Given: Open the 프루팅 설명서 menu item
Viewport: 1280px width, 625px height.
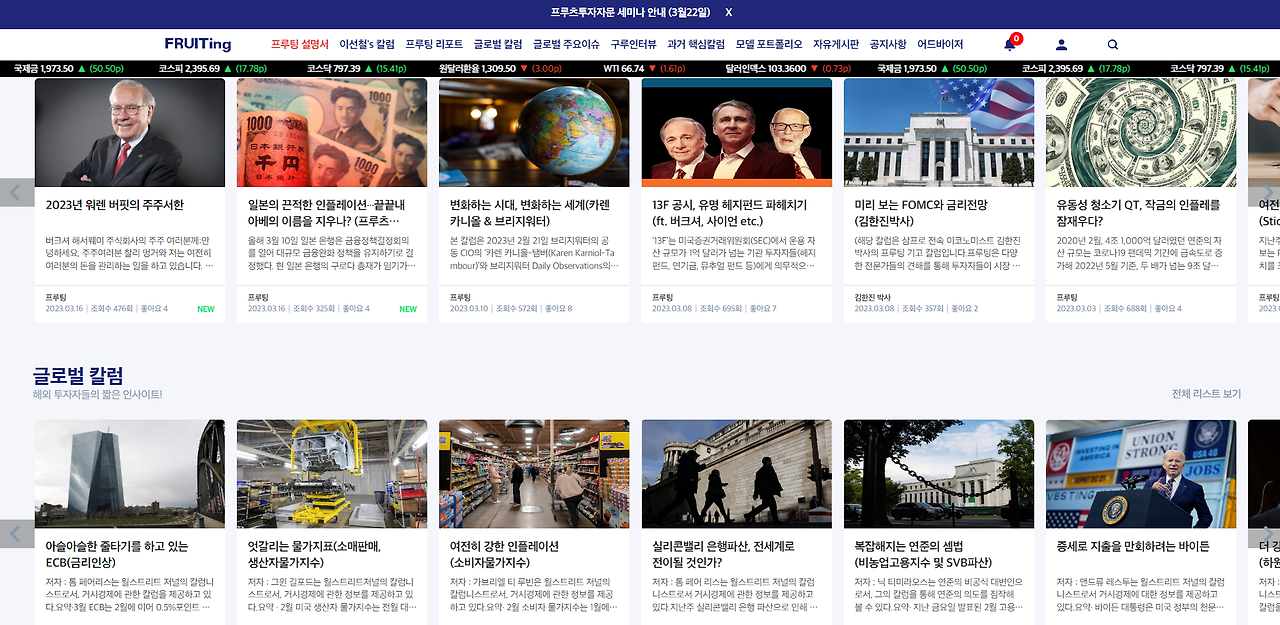Looking at the screenshot, I should (x=302, y=44).
